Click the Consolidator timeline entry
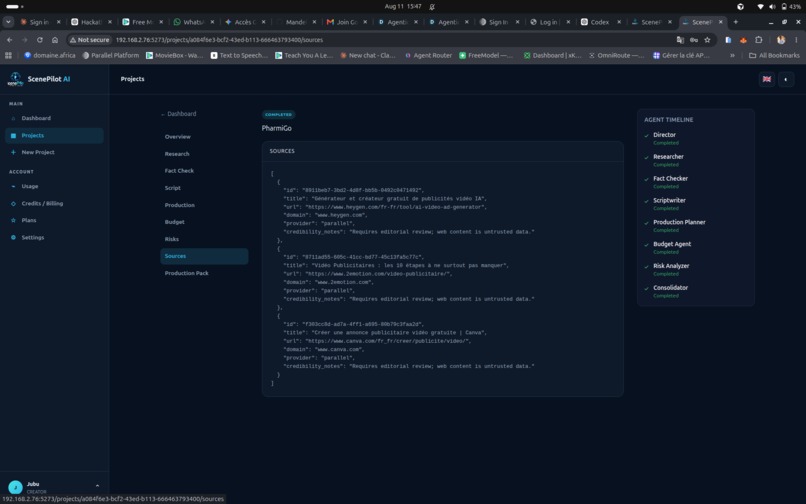This screenshot has width=806, height=504. click(x=670, y=287)
